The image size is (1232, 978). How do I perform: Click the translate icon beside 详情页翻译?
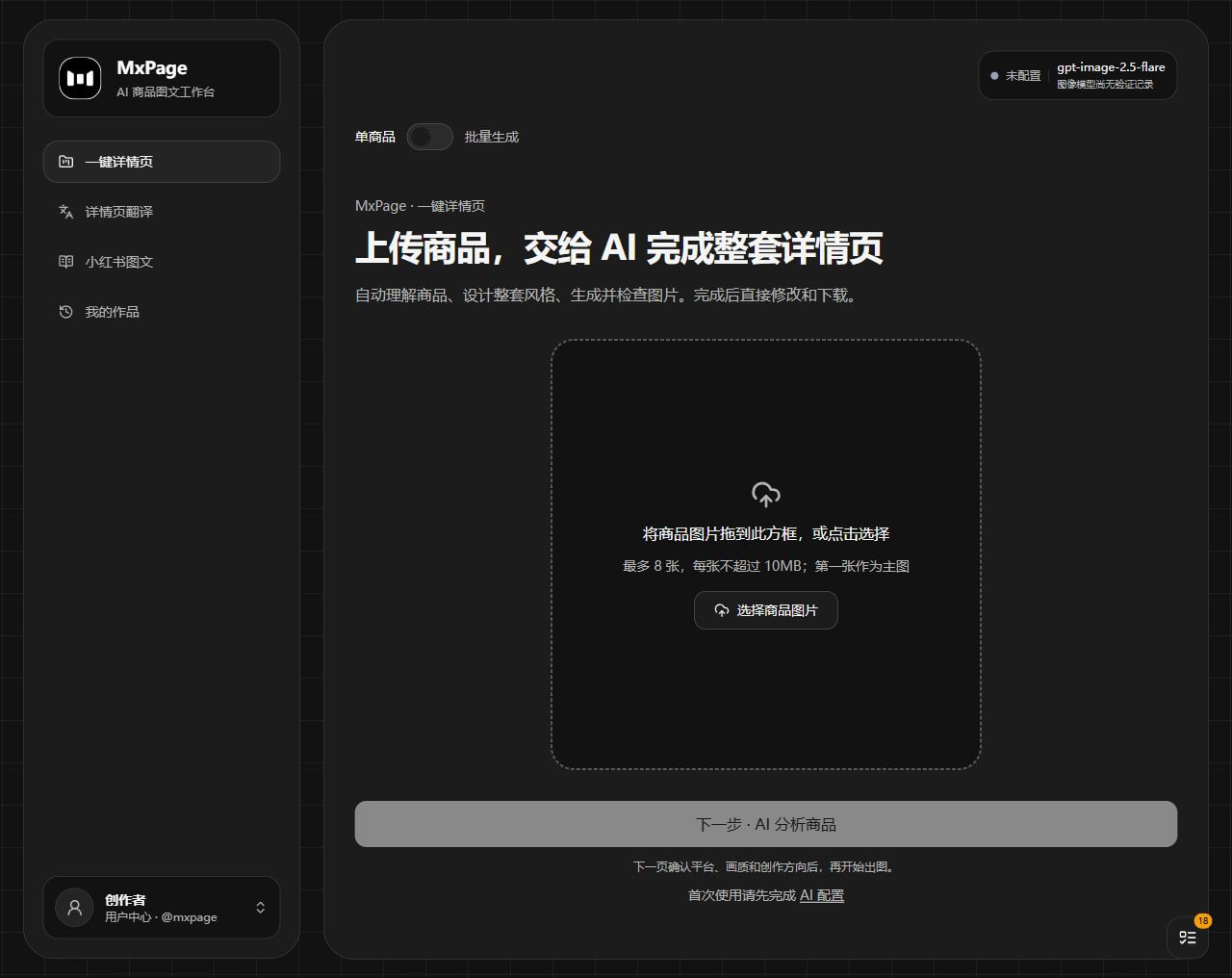click(65, 212)
